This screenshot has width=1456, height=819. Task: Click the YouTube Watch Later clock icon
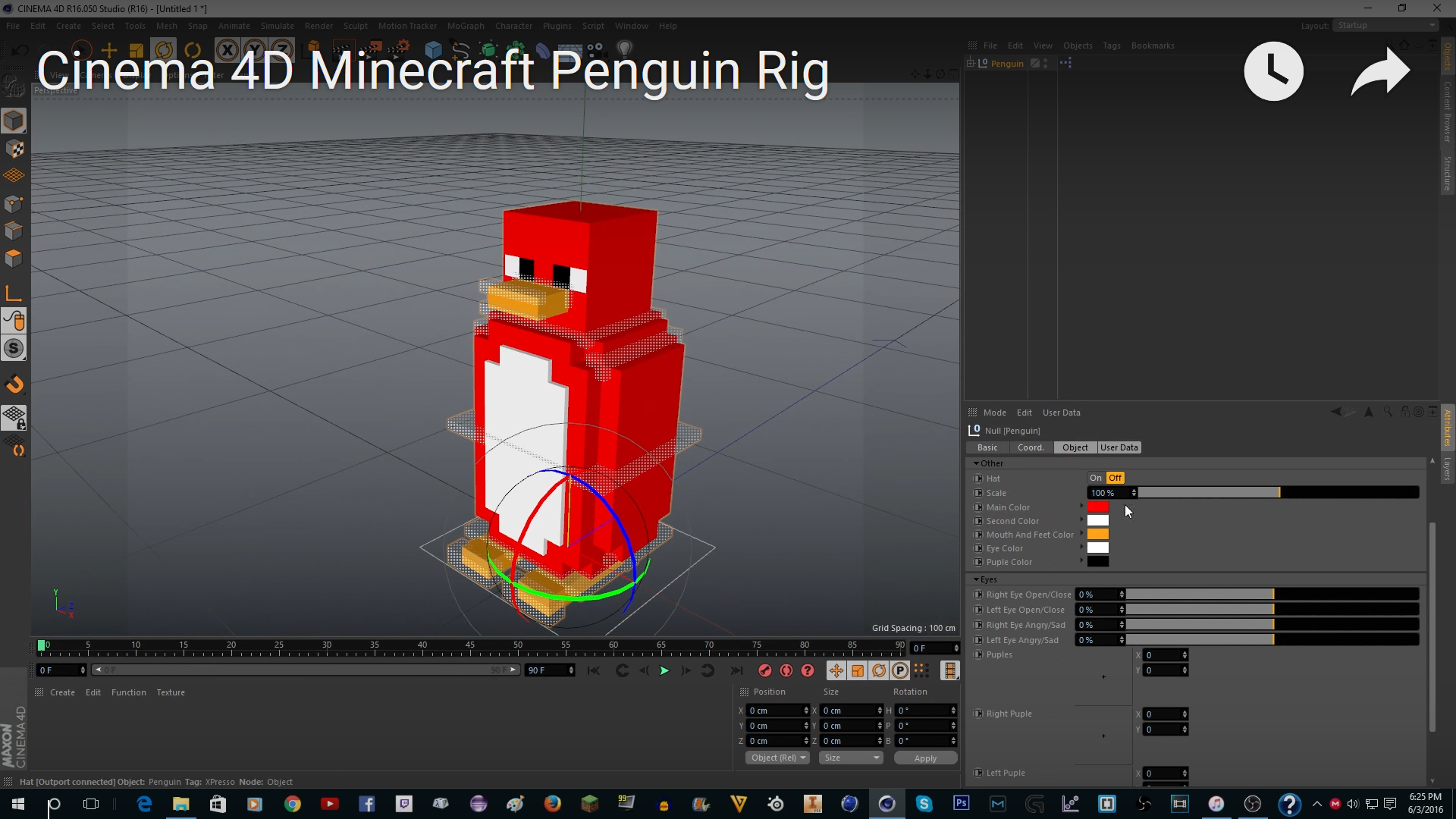1273,71
